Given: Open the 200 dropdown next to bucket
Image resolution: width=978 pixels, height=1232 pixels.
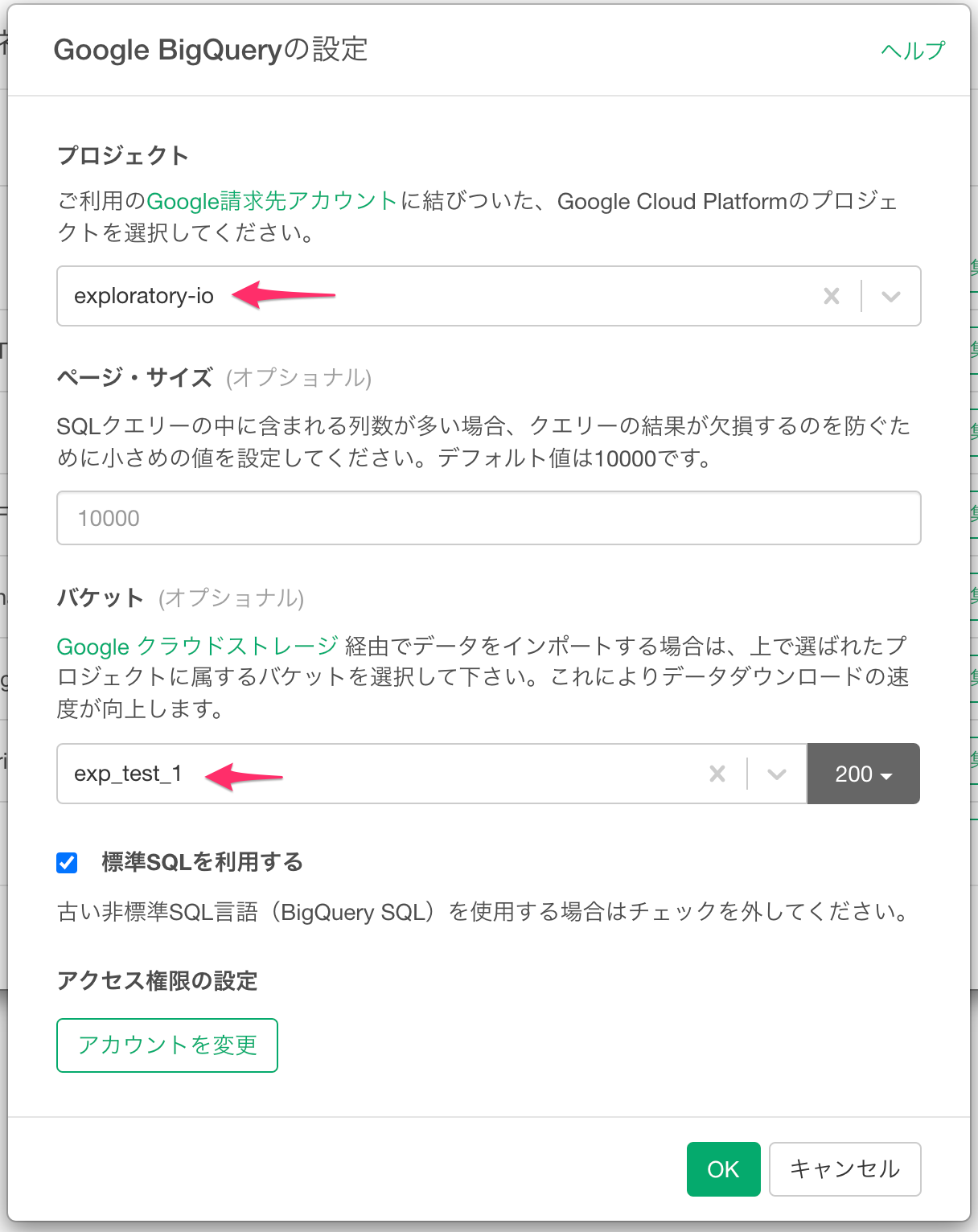Looking at the screenshot, I should pyautogui.click(x=864, y=774).
